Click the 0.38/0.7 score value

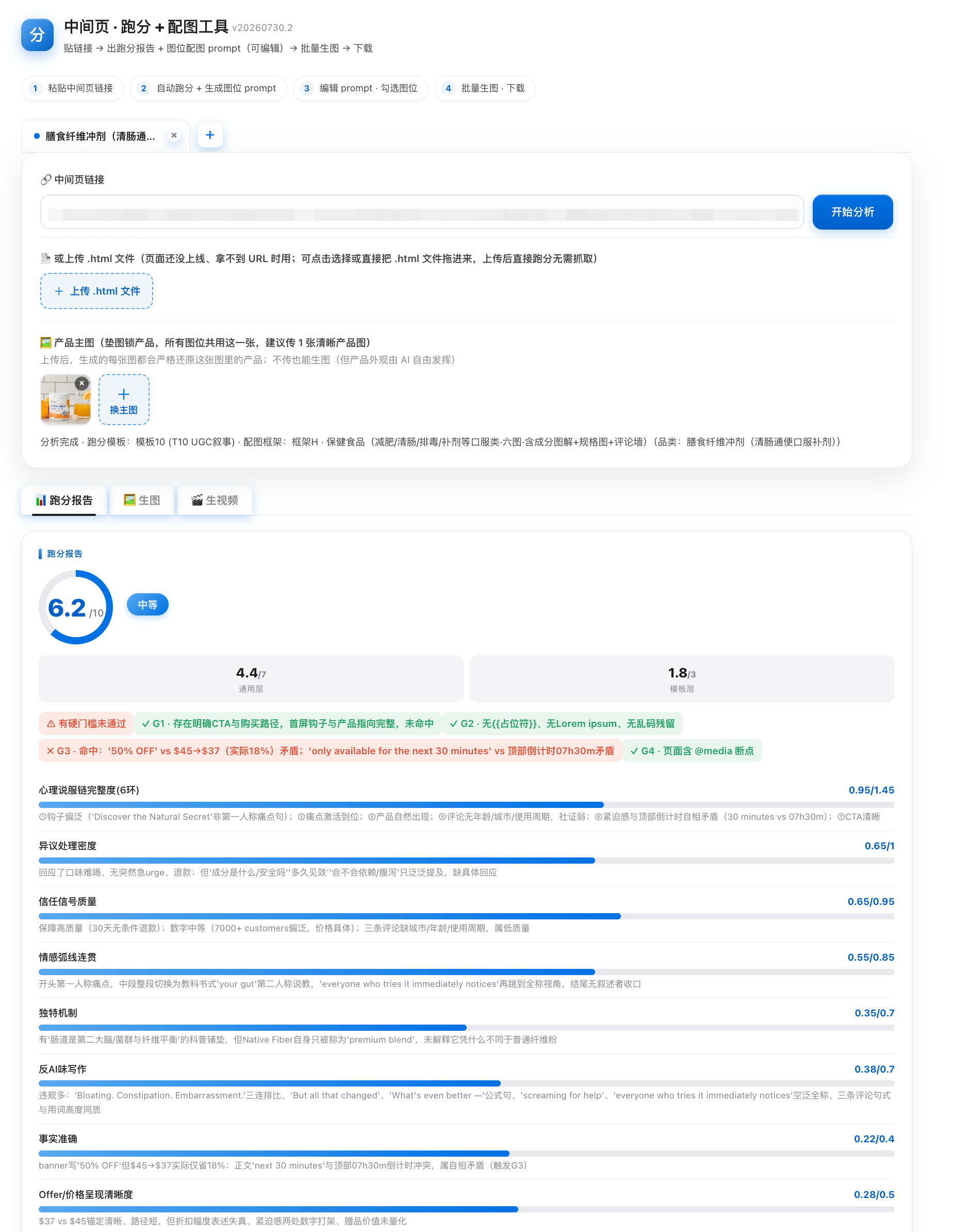click(874, 1069)
